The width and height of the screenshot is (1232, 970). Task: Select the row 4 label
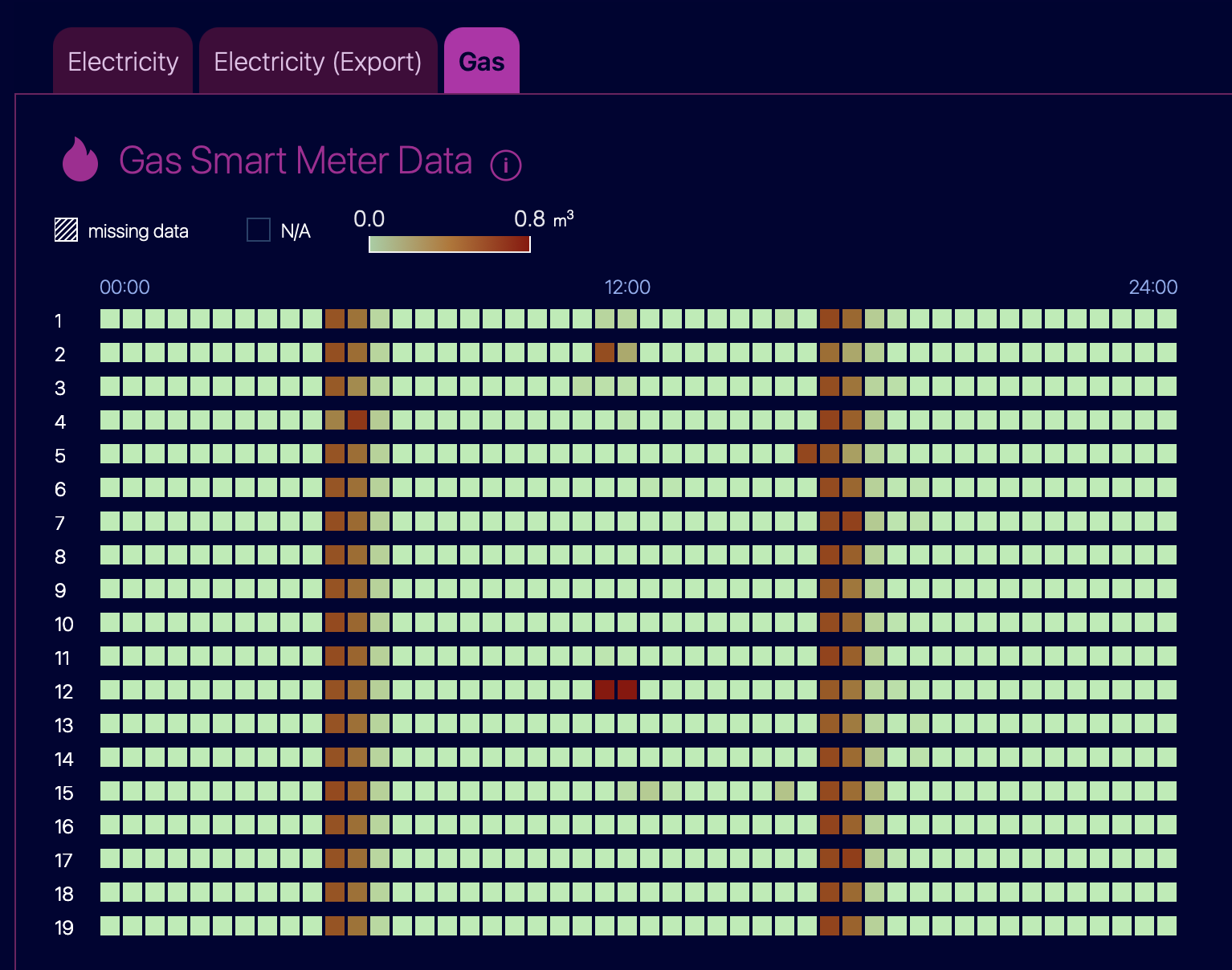tap(60, 422)
